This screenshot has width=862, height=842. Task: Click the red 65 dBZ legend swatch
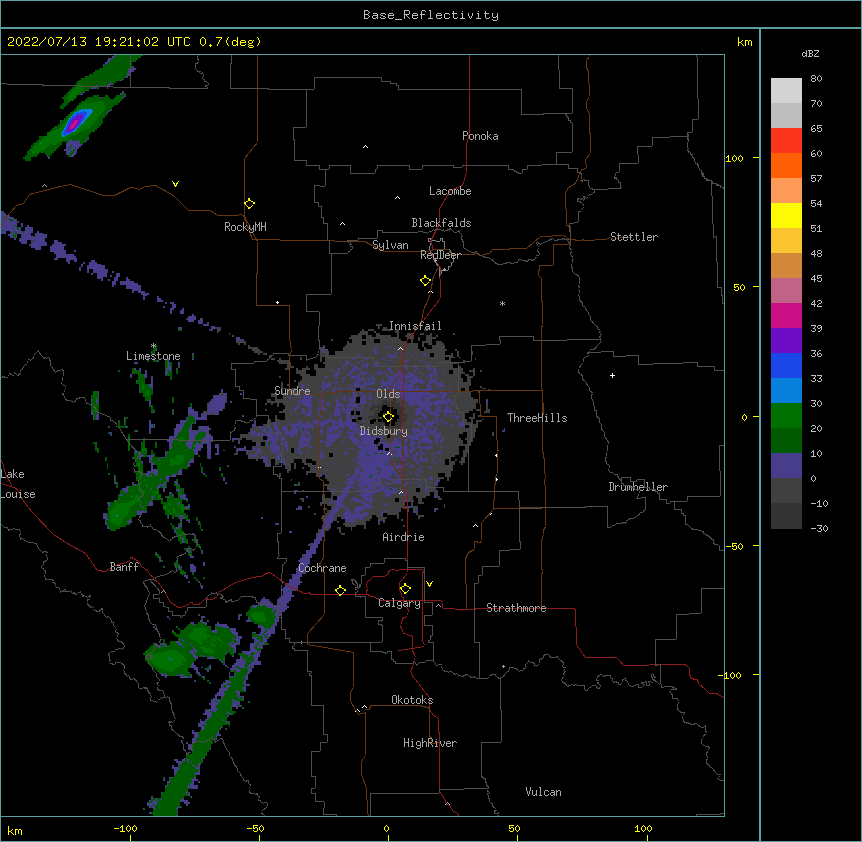pyautogui.click(x=786, y=141)
